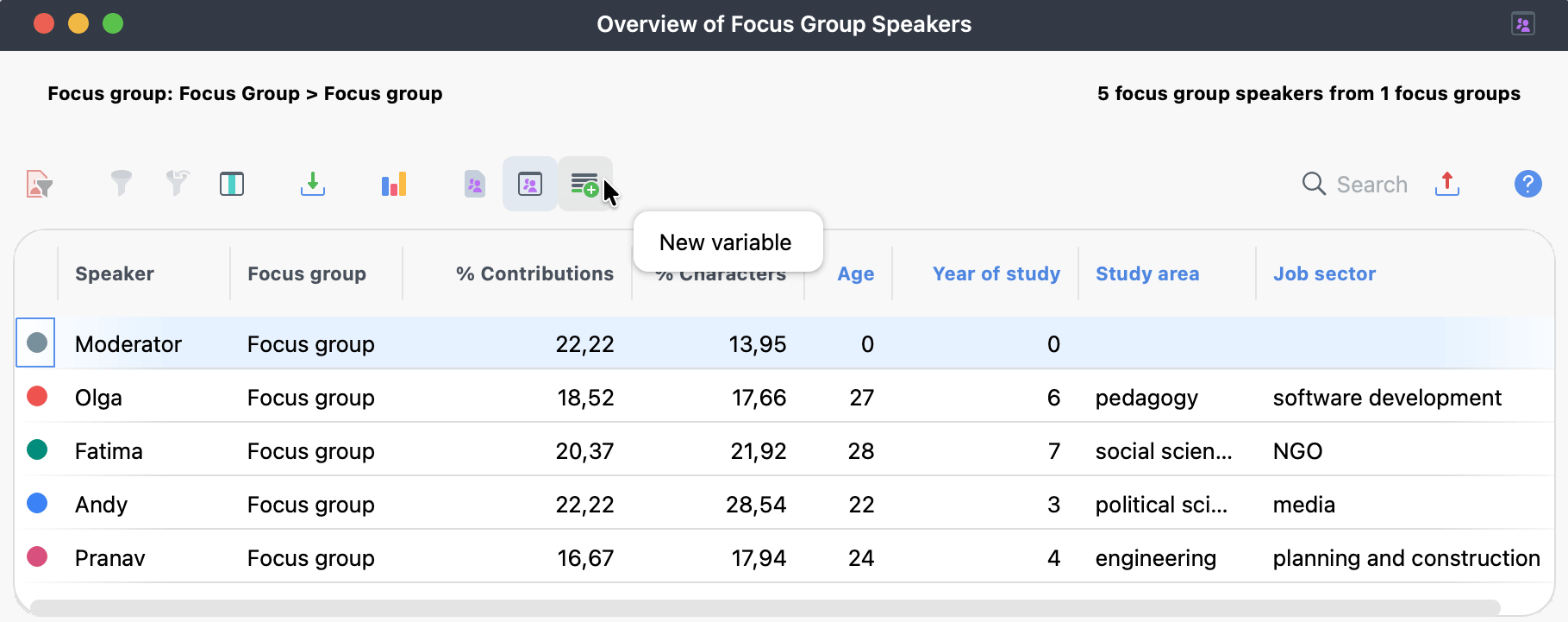Click the magnifier search icon
This screenshot has width=1568, height=622.
(x=1314, y=184)
